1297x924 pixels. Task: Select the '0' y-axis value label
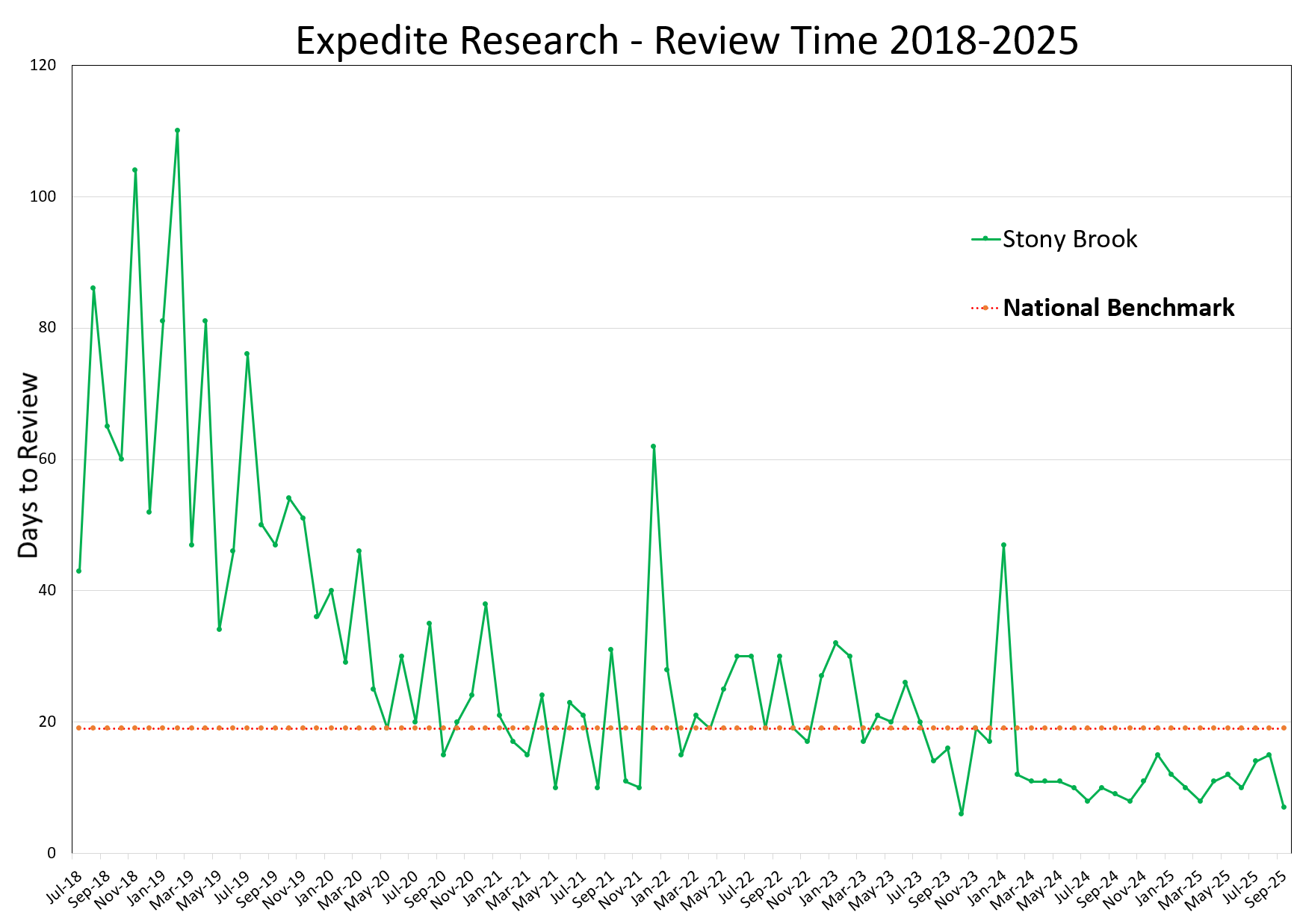click(51, 853)
